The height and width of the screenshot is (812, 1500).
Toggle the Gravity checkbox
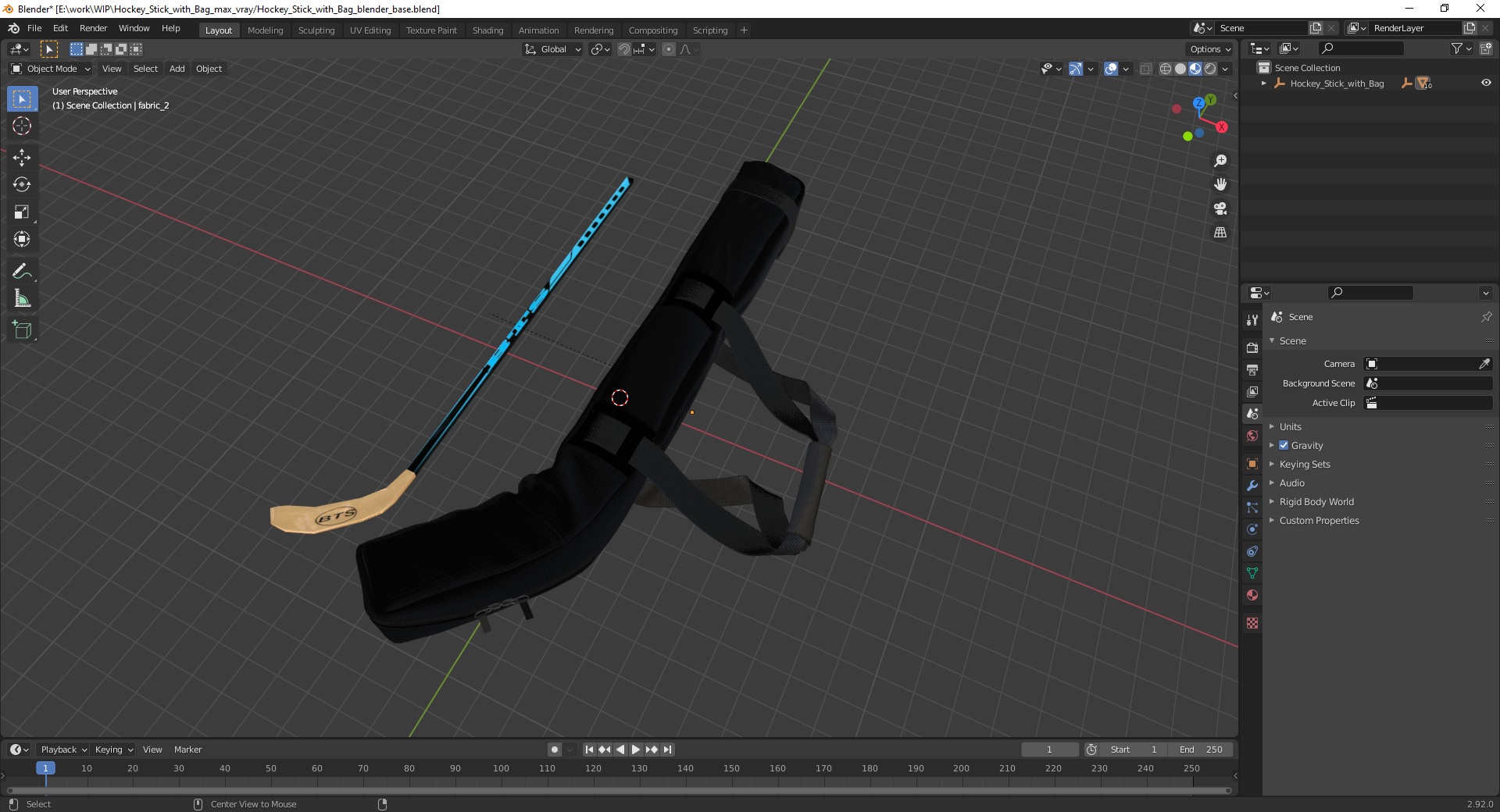coord(1284,445)
